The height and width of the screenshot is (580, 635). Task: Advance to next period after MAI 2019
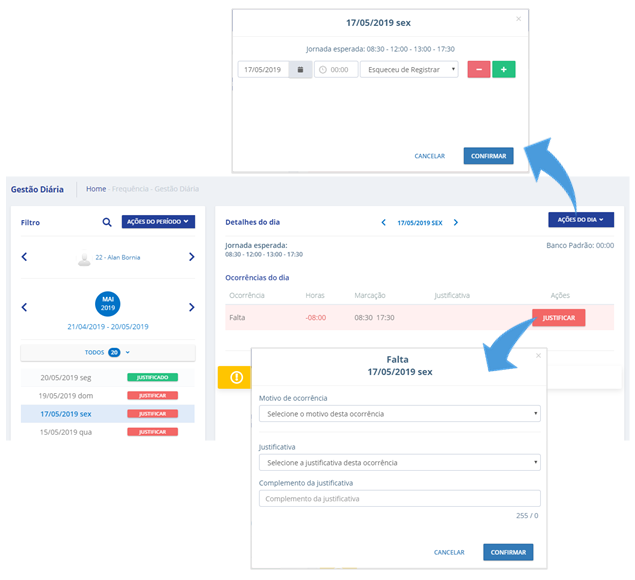(x=191, y=306)
